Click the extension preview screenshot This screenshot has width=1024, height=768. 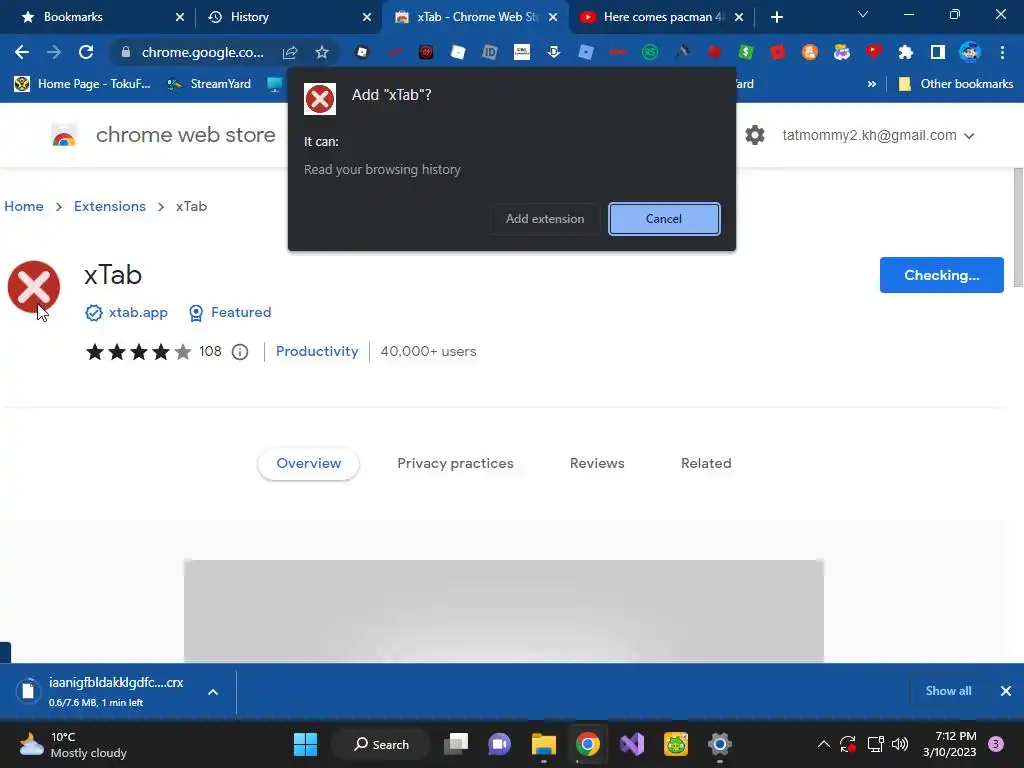pos(504,611)
